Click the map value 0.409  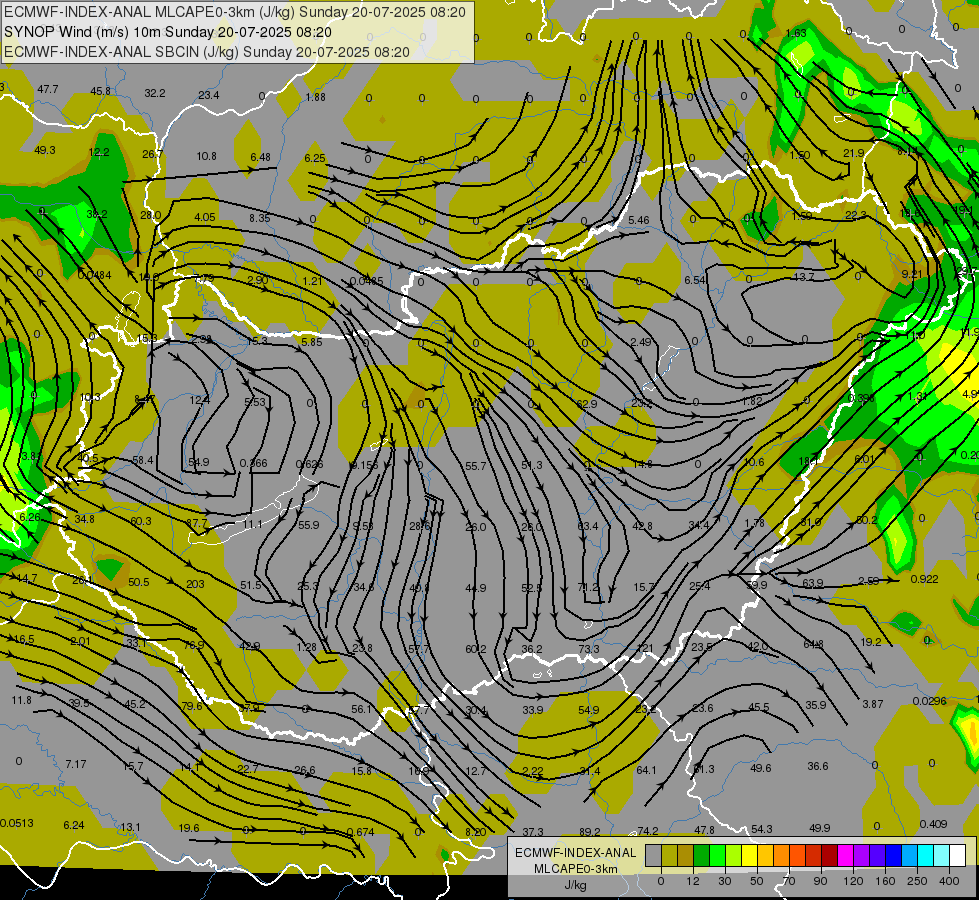click(x=933, y=824)
